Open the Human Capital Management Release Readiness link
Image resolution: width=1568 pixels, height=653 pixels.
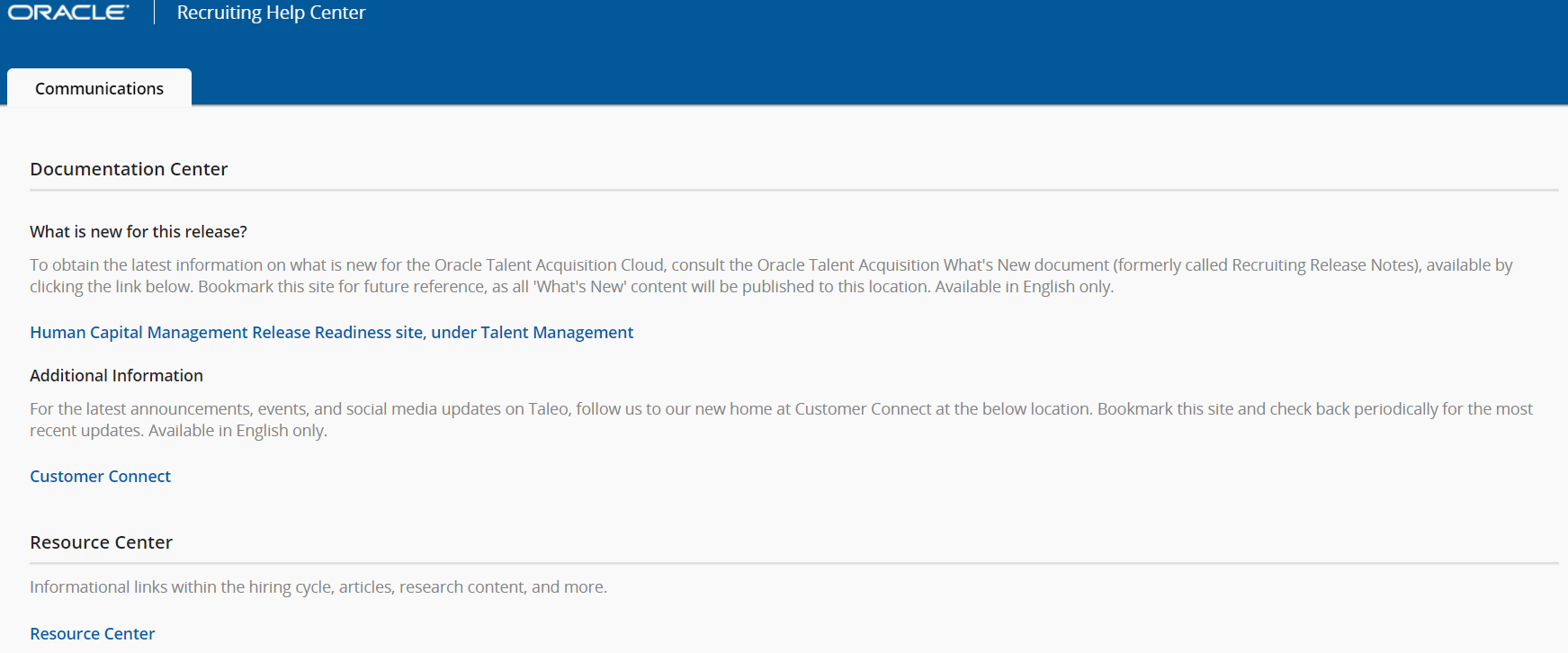coord(331,333)
